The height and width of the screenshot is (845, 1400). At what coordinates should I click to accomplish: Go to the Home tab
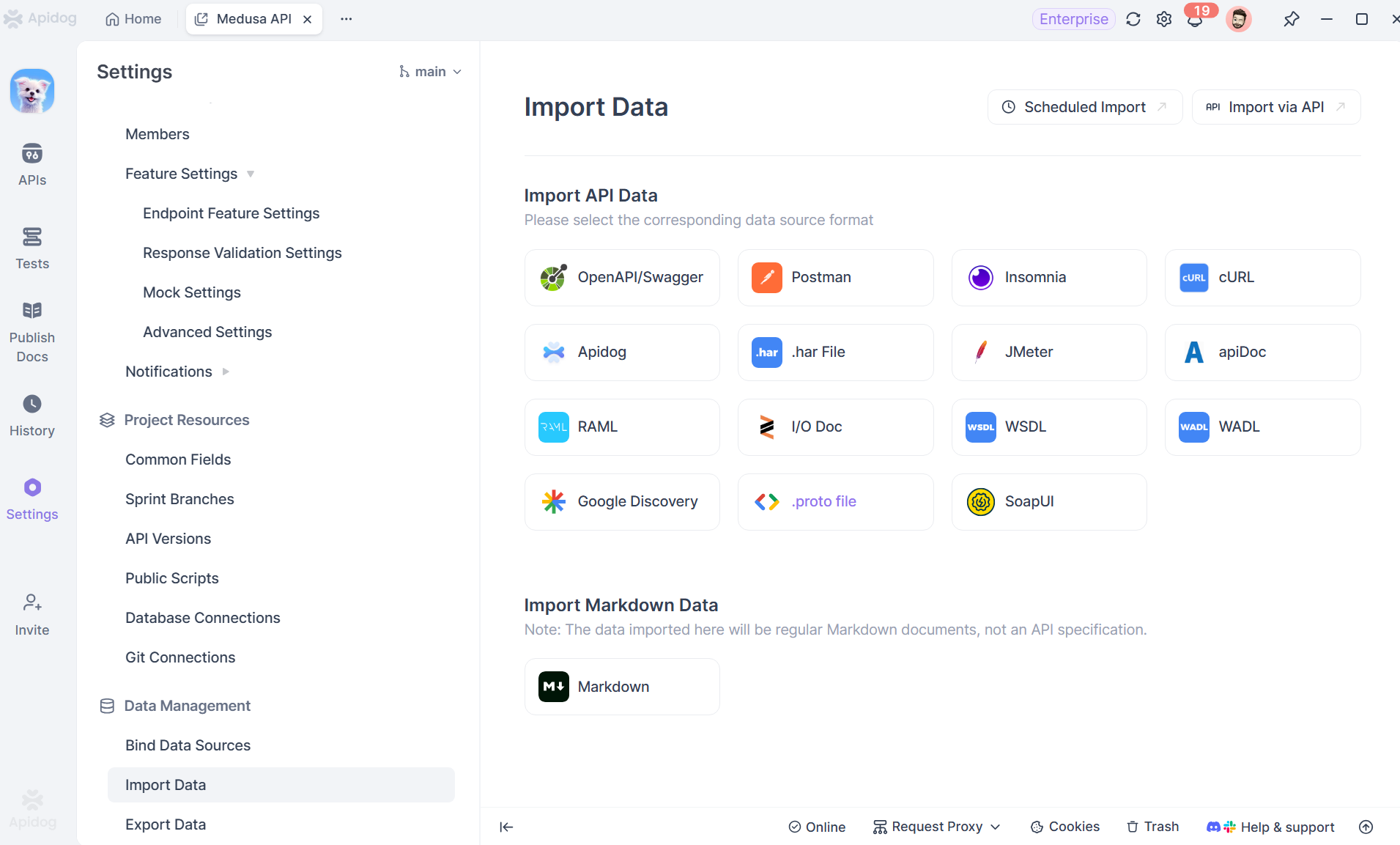pos(133,18)
